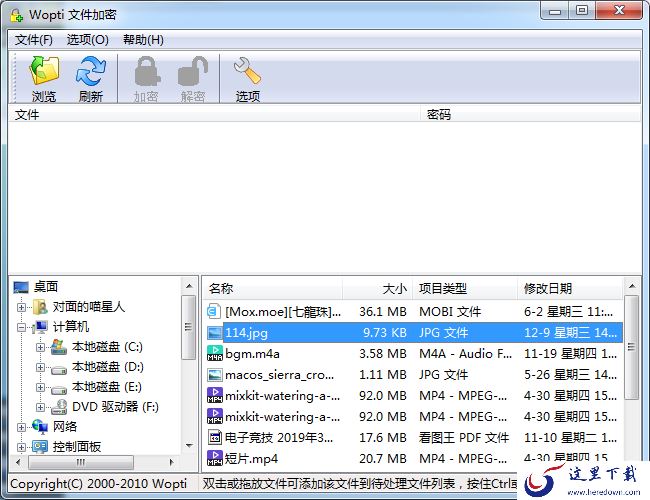Screen dimensions: 650x500
Task: Click the 看图王 PDF 文件 type cell
Action: tap(464, 437)
